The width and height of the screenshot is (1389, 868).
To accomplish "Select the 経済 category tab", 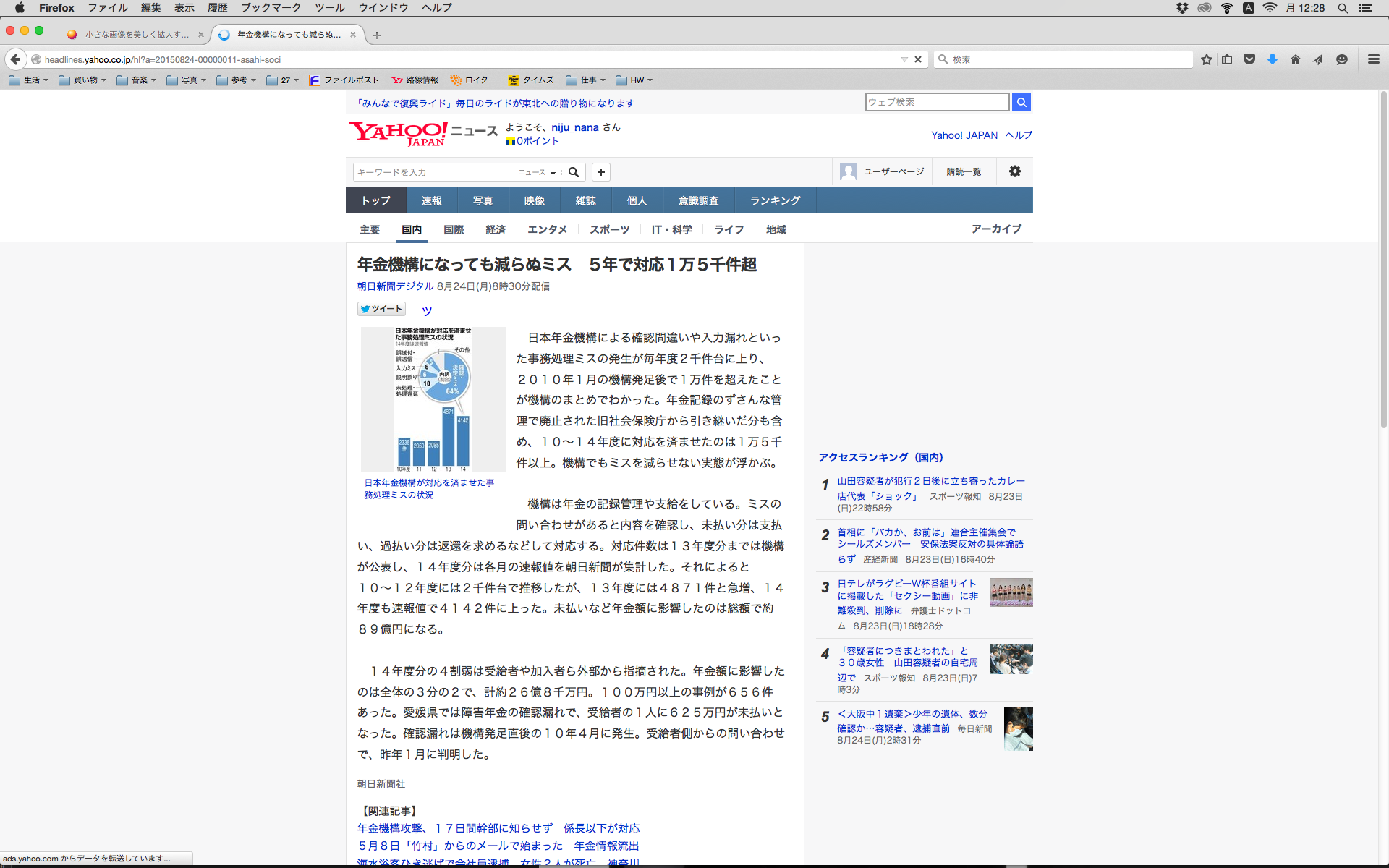I will tap(496, 229).
